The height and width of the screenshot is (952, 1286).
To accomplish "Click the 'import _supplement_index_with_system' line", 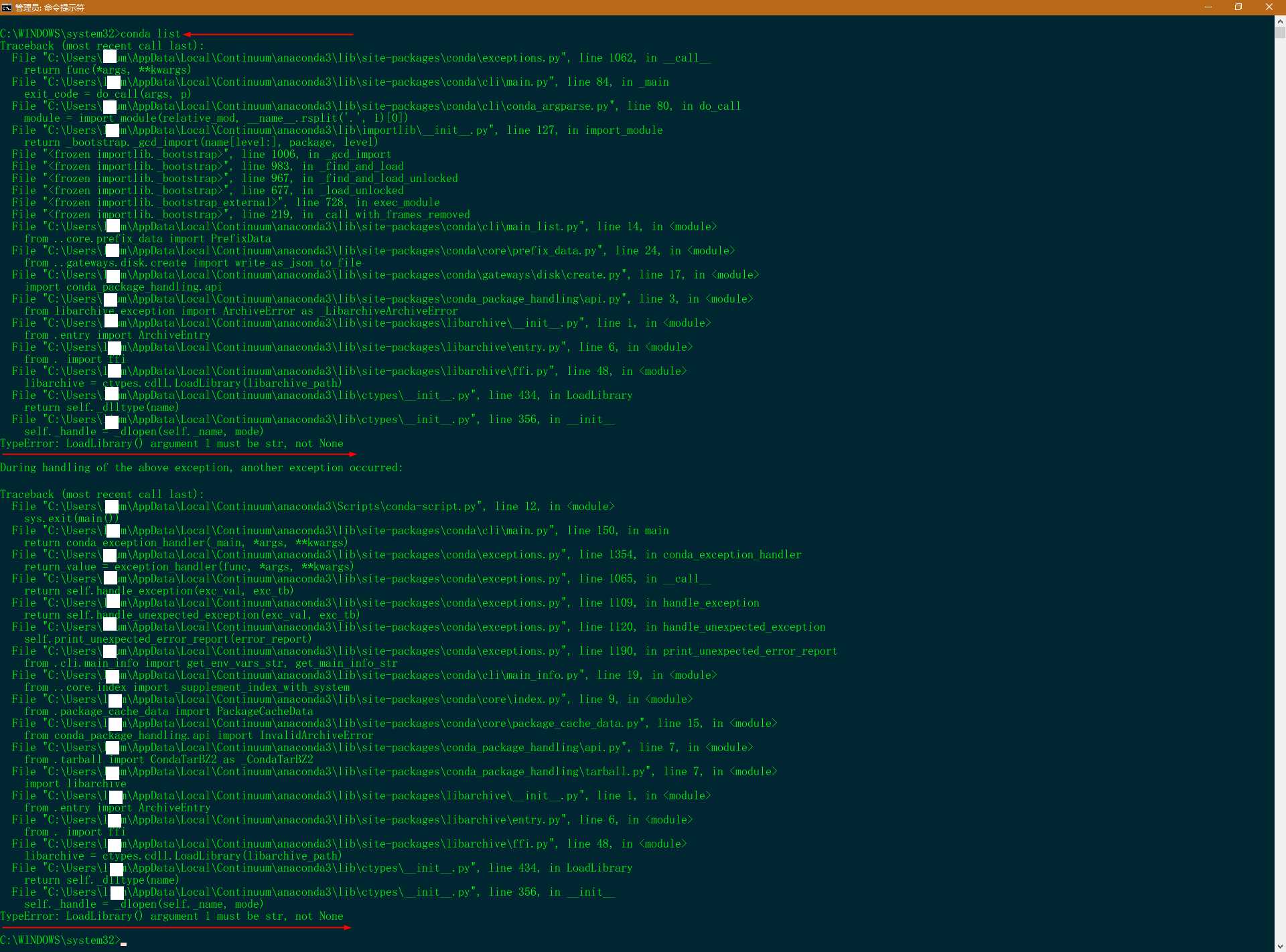I will tap(187, 687).
